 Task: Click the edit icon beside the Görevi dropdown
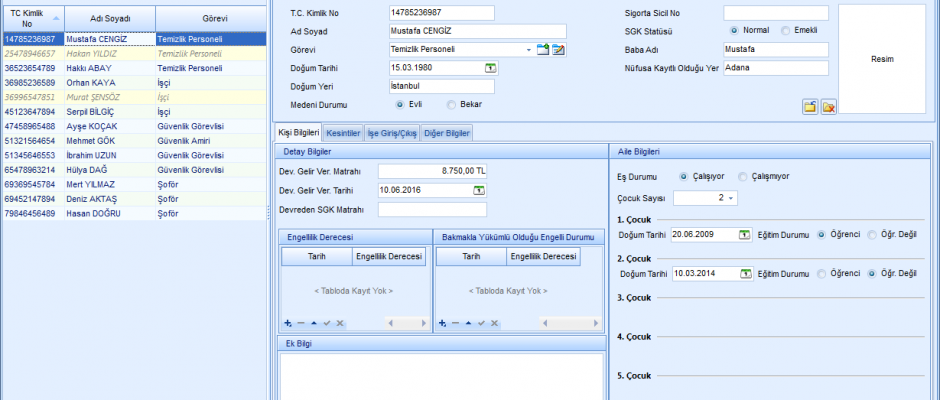(558, 49)
